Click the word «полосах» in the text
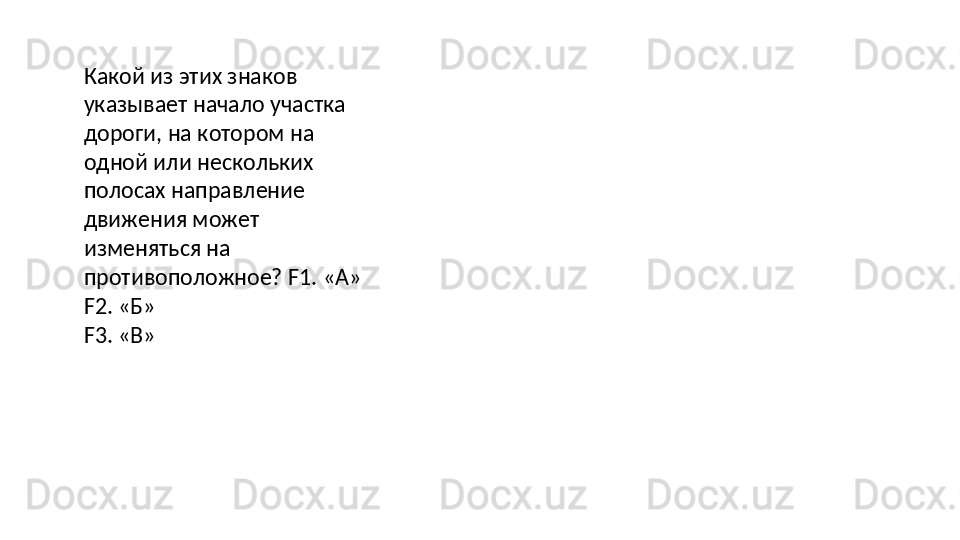The image size is (960, 540). tap(125, 191)
